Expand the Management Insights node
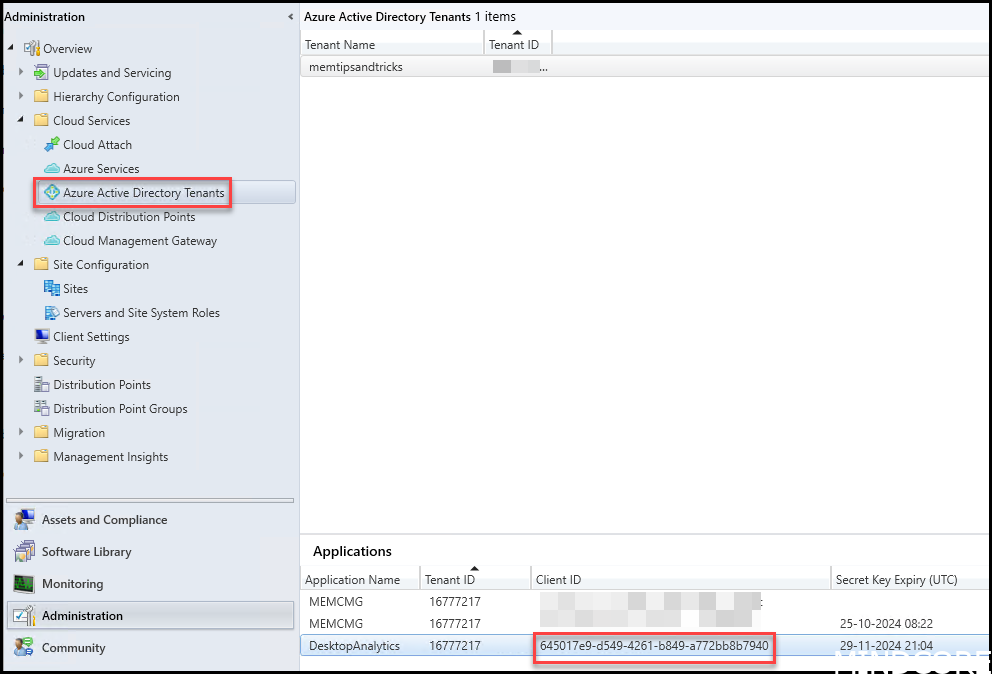This screenshot has height=674, width=992. tap(21, 456)
